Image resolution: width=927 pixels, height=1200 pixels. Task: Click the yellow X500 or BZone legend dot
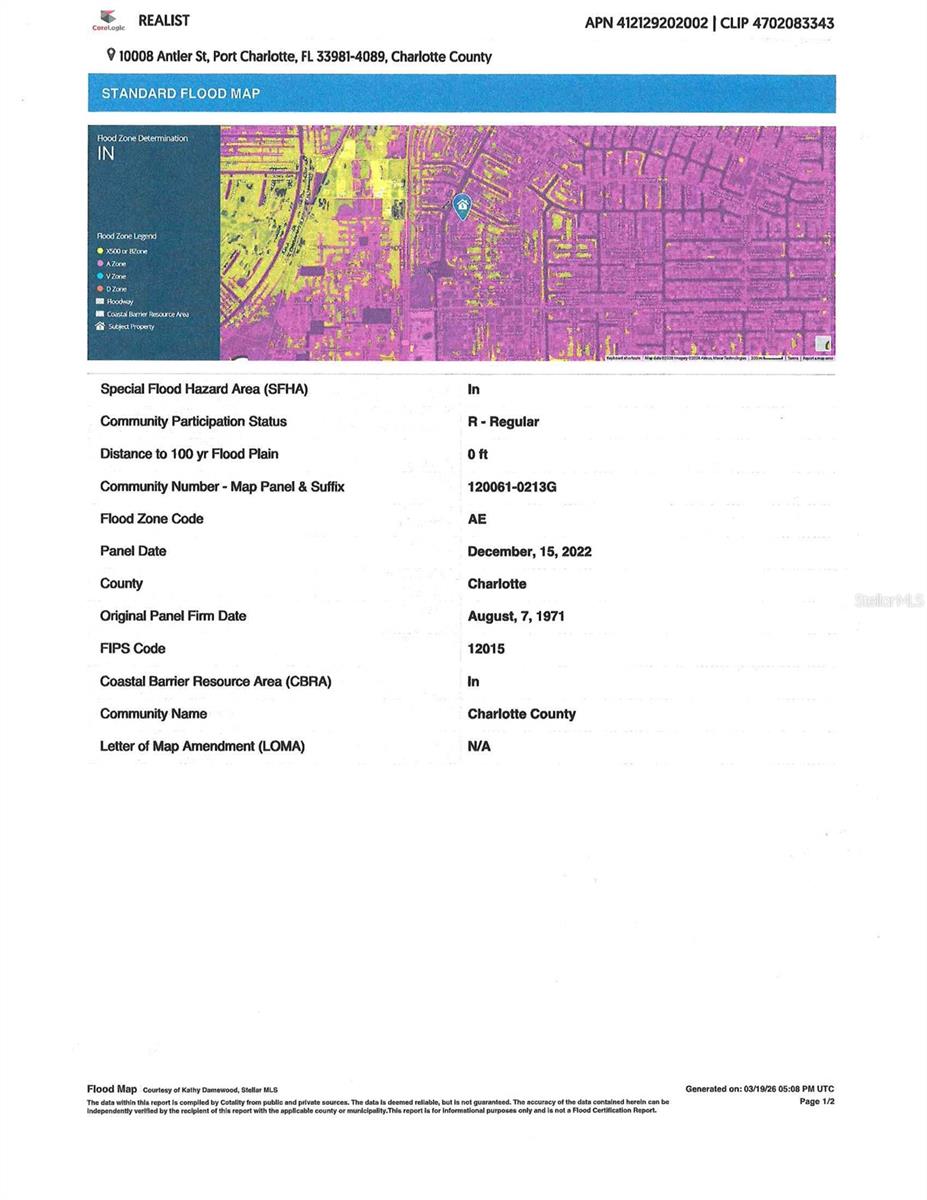[x=100, y=250]
